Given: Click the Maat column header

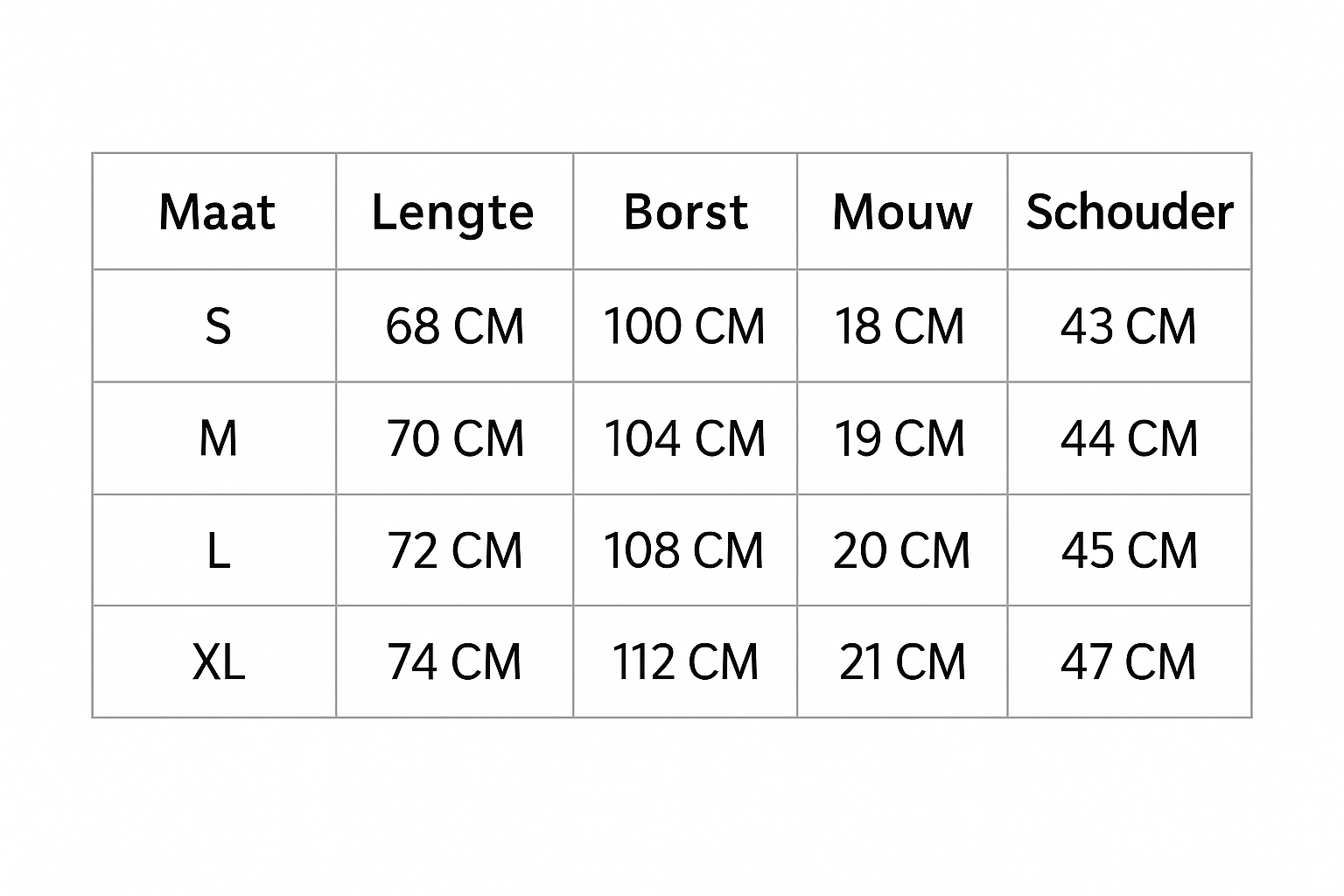Looking at the screenshot, I should tap(217, 212).
